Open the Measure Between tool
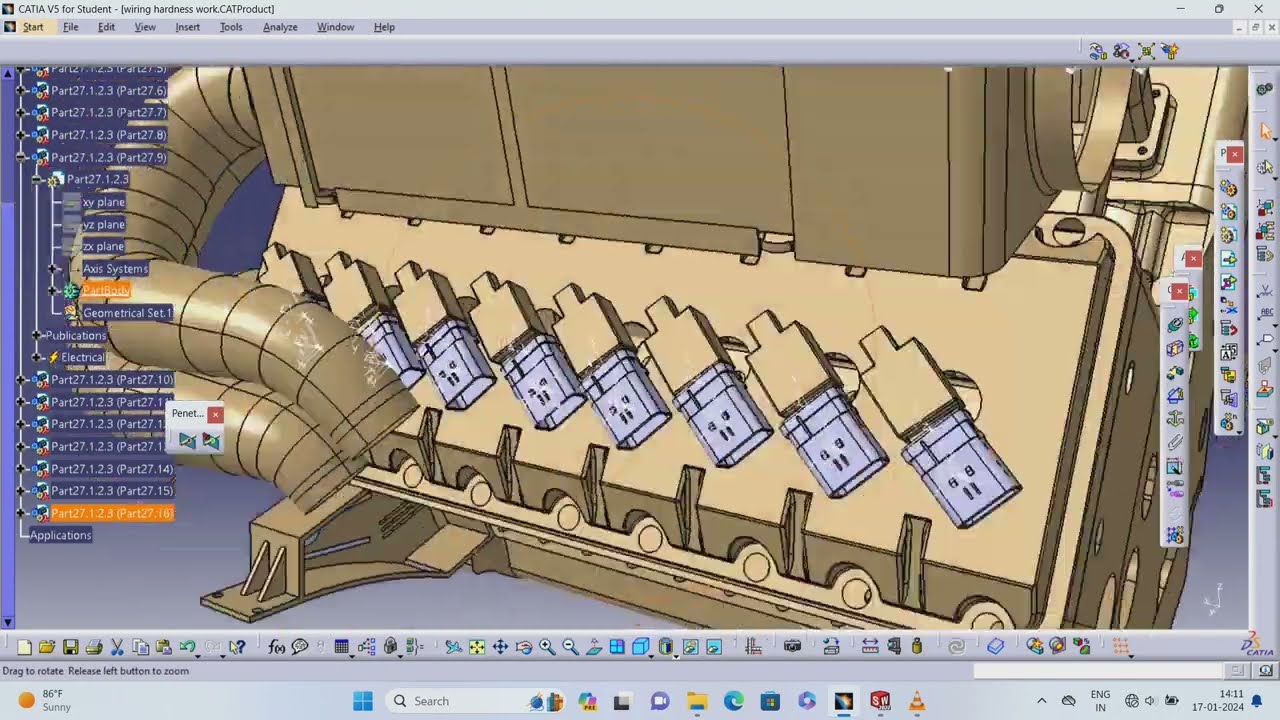This screenshot has width=1280, height=720. (870, 646)
